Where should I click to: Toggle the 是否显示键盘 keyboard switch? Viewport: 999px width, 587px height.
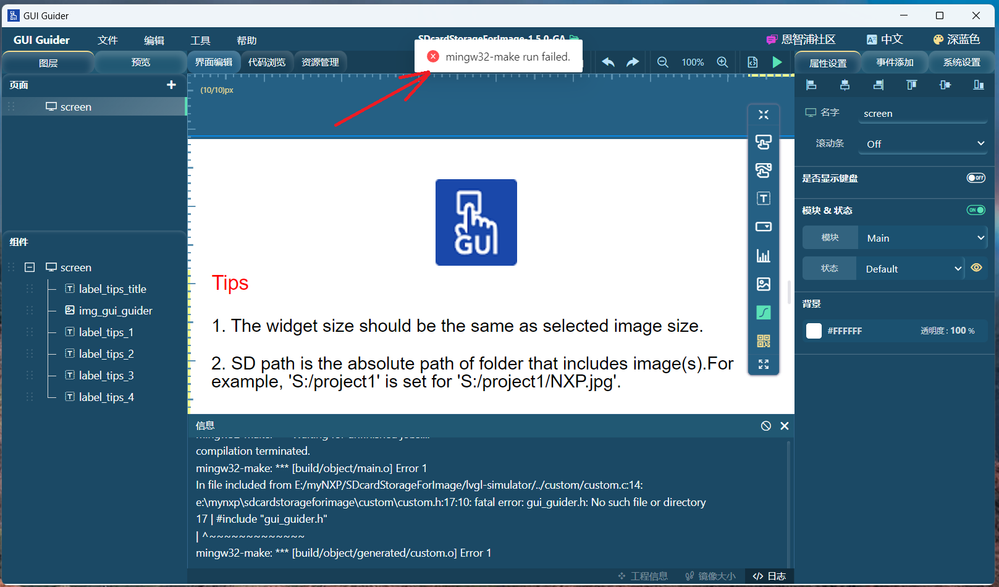[975, 178]
